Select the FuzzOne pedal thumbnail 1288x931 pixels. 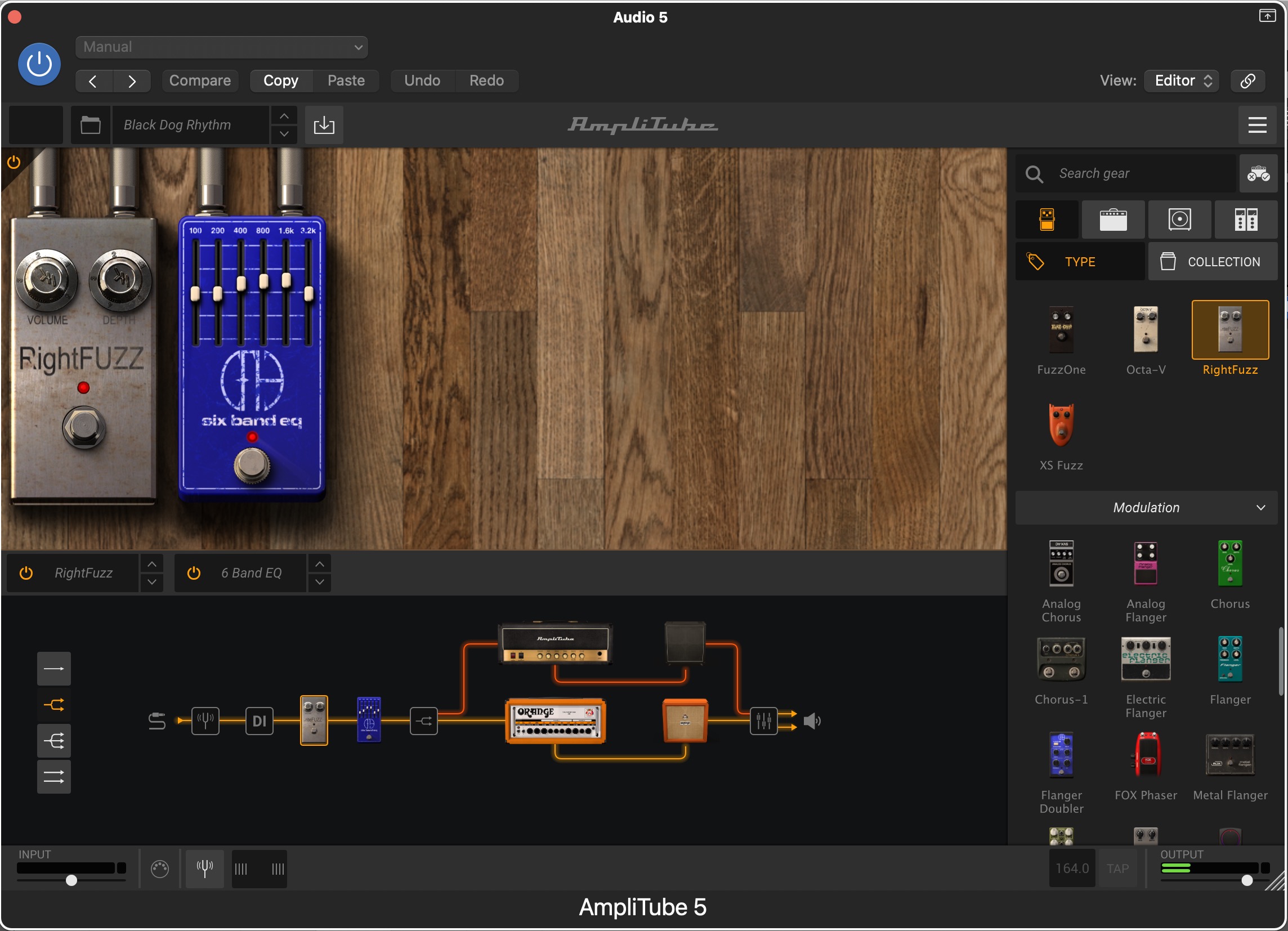[x=1061, y=330]
